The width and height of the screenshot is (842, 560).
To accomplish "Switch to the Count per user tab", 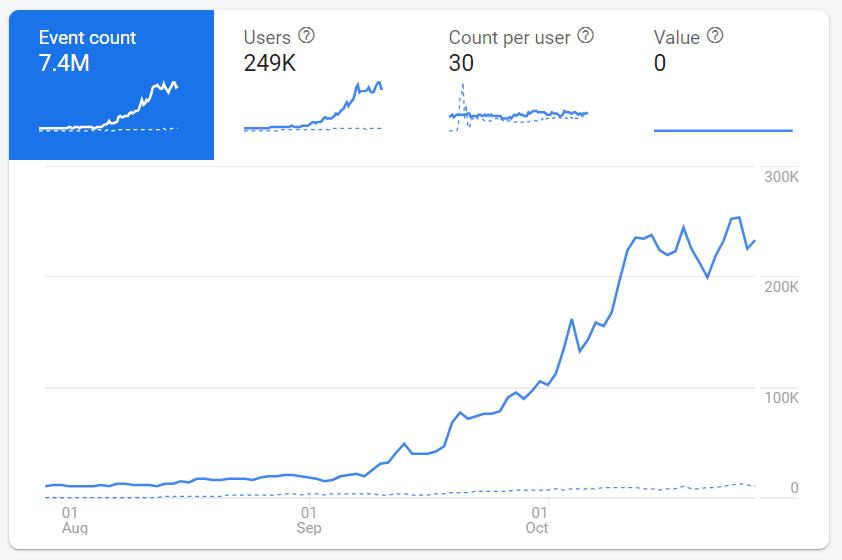I will point(521,85).
